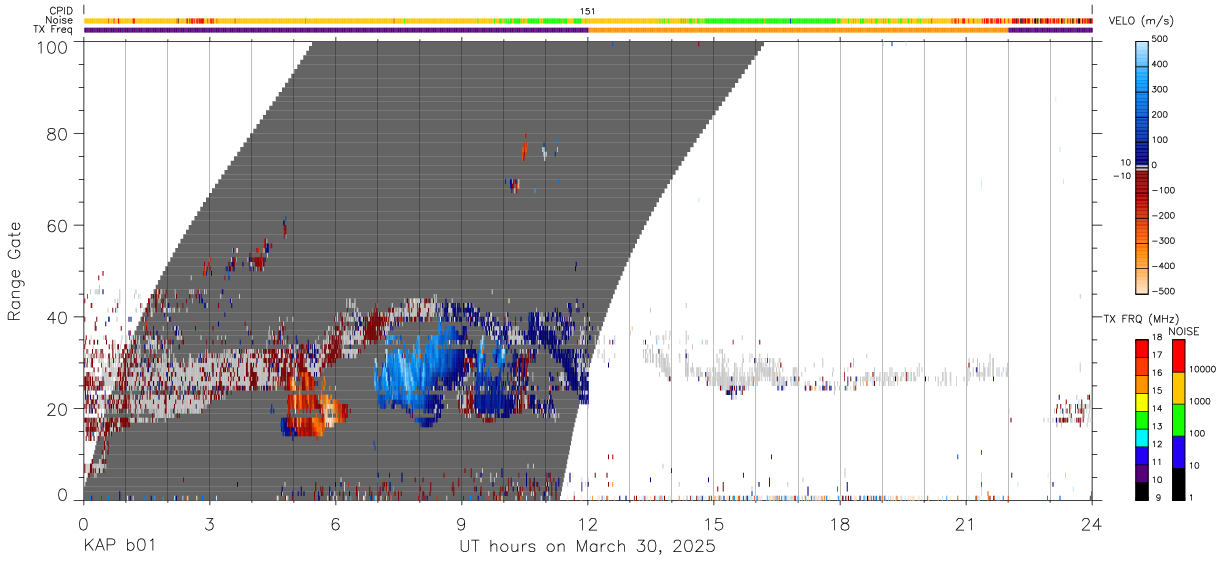
Task: Click the x-axis tick label '6'
Action: (x=335, y=525)
